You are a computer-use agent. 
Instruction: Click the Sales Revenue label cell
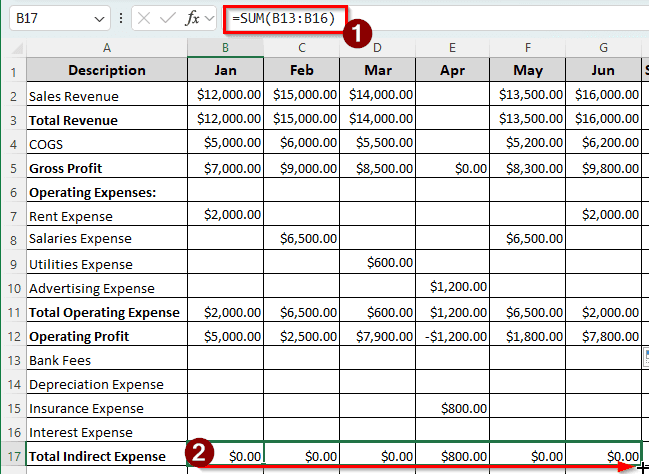tap(107, 94)
